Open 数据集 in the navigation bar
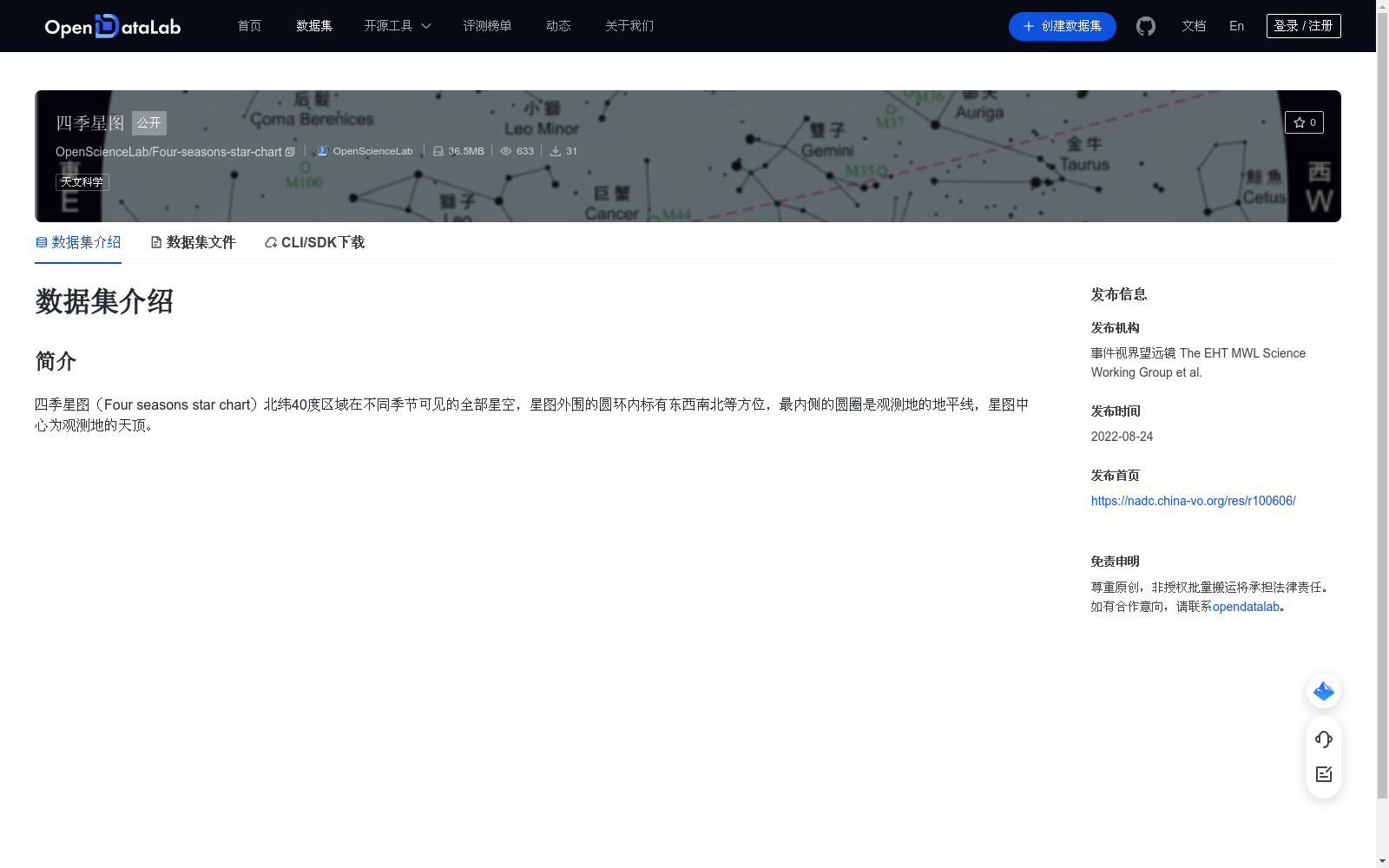 (x=314, y=26)
